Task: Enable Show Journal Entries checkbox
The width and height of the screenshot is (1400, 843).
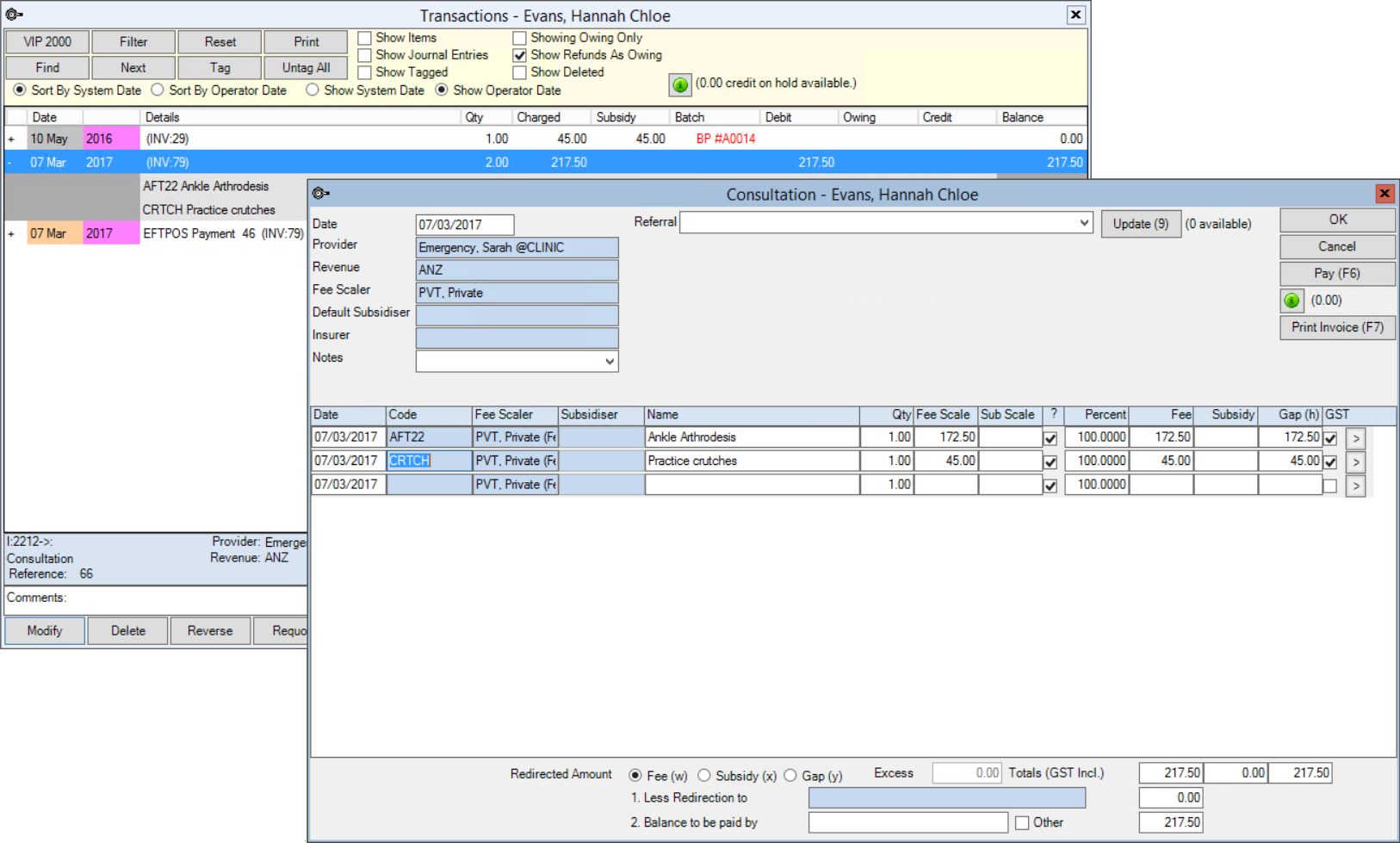Action: [x=365, y=55]
